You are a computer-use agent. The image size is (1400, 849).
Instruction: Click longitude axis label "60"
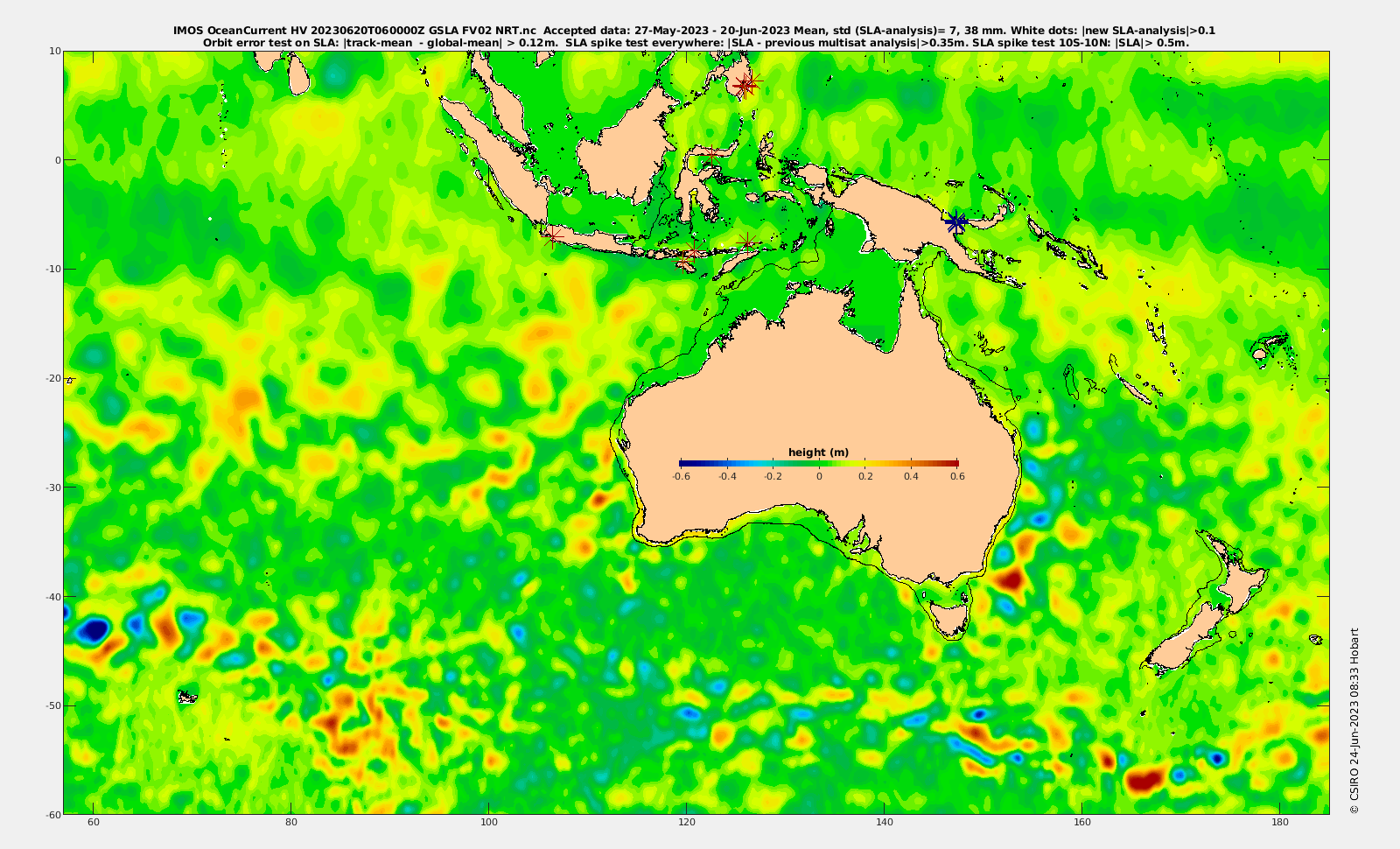click(94, 822)
